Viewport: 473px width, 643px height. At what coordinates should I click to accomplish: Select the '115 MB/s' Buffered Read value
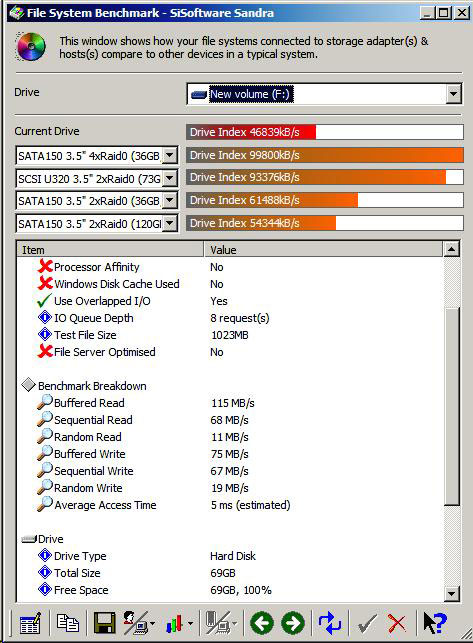coord(233,403)
